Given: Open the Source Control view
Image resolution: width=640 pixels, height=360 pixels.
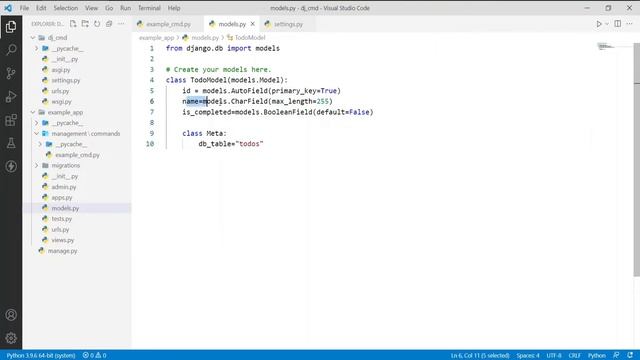Looking at the screenshot, I should point(11,73).
